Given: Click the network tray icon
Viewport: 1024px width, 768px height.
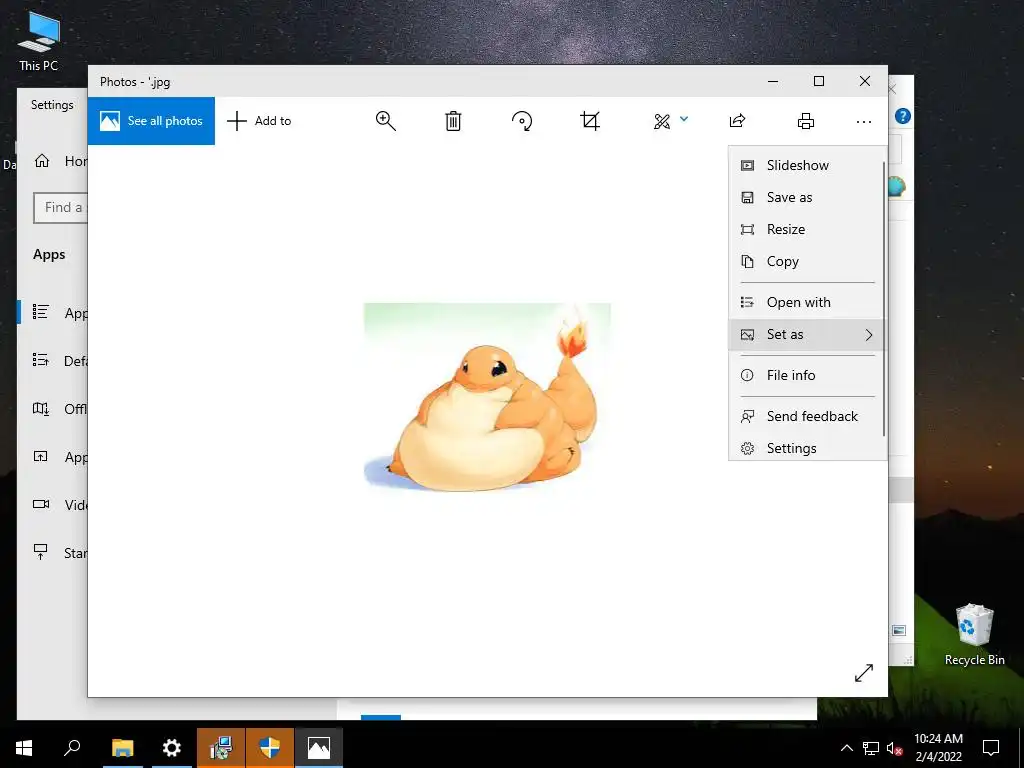Looking at the screenshot, I should (871, 748).
